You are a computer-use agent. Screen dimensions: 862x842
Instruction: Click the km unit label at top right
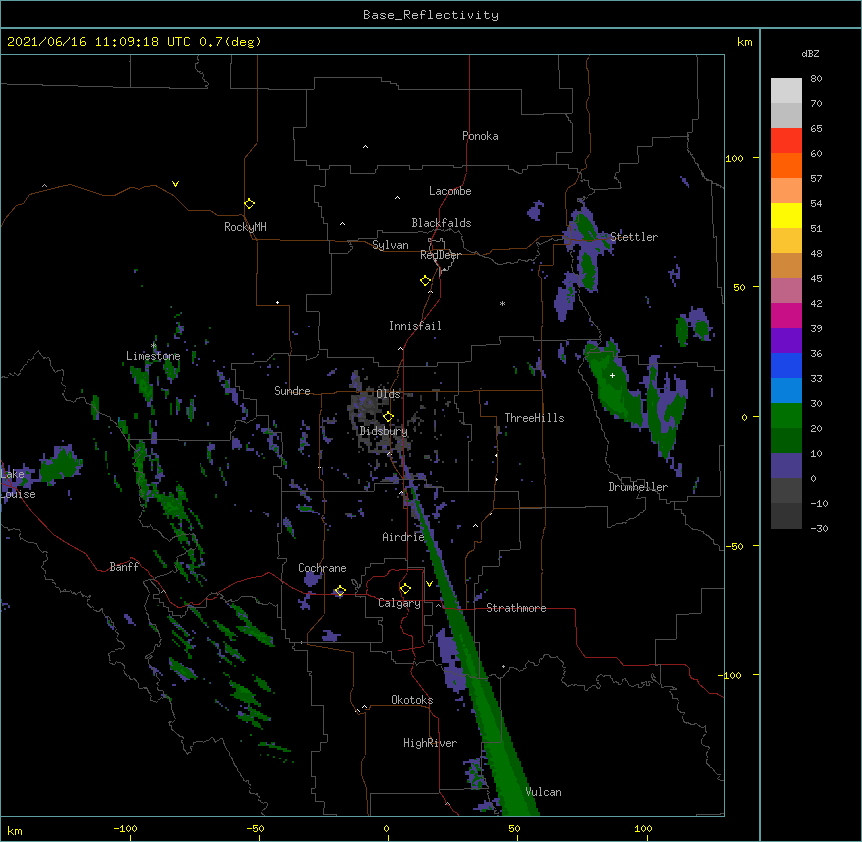click(745, 42)
